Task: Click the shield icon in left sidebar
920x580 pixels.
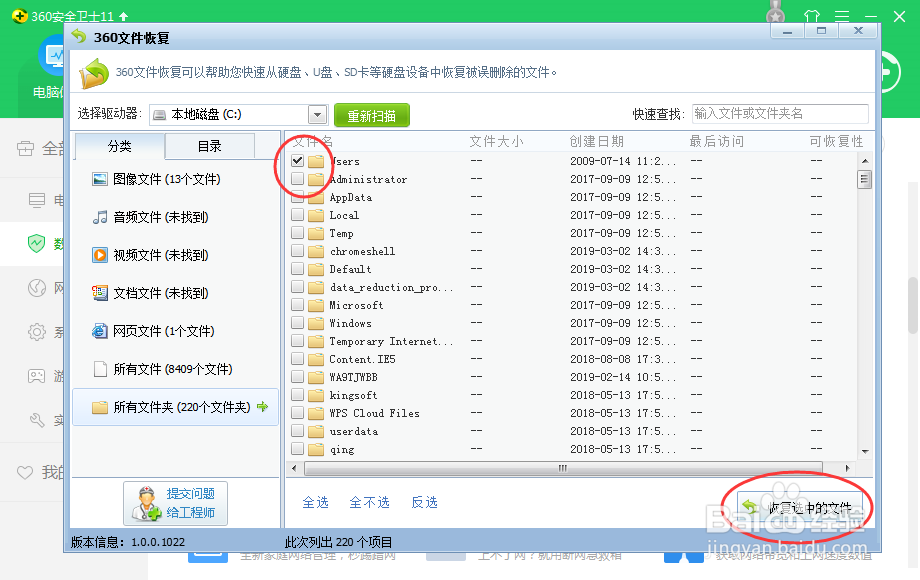Action: [36, 243]
